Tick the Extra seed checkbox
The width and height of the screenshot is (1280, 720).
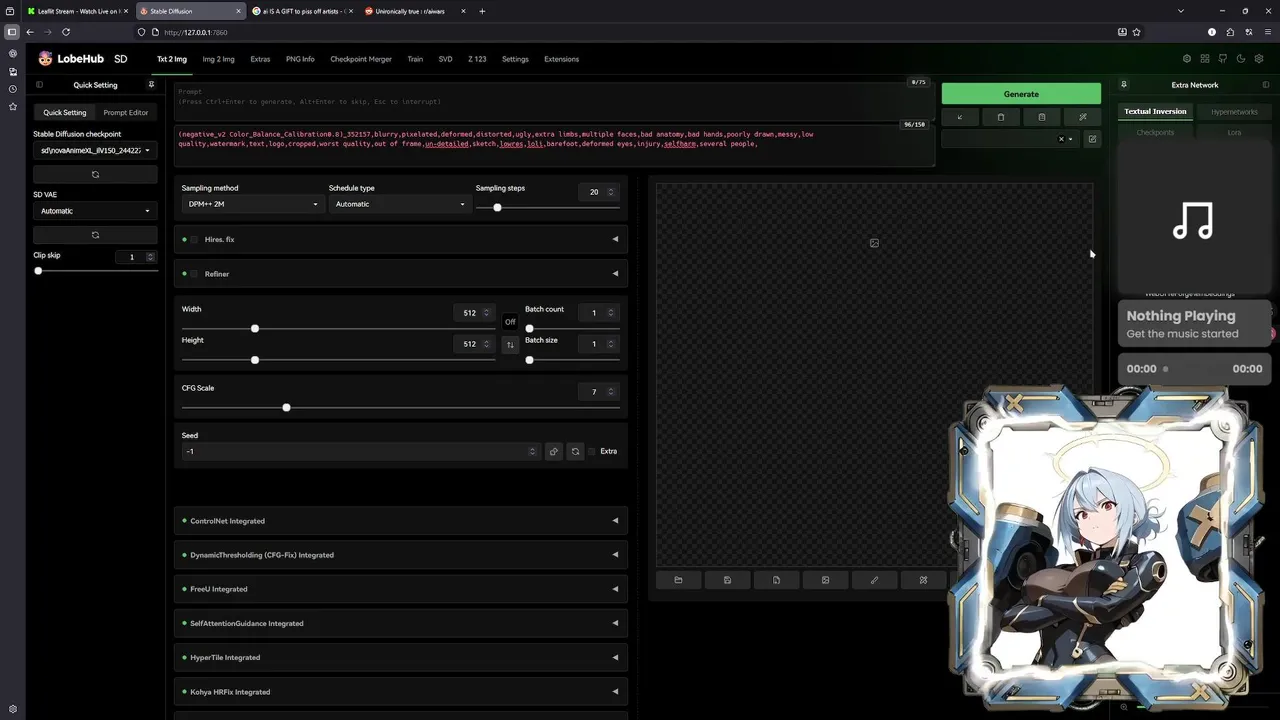[592, 452]
